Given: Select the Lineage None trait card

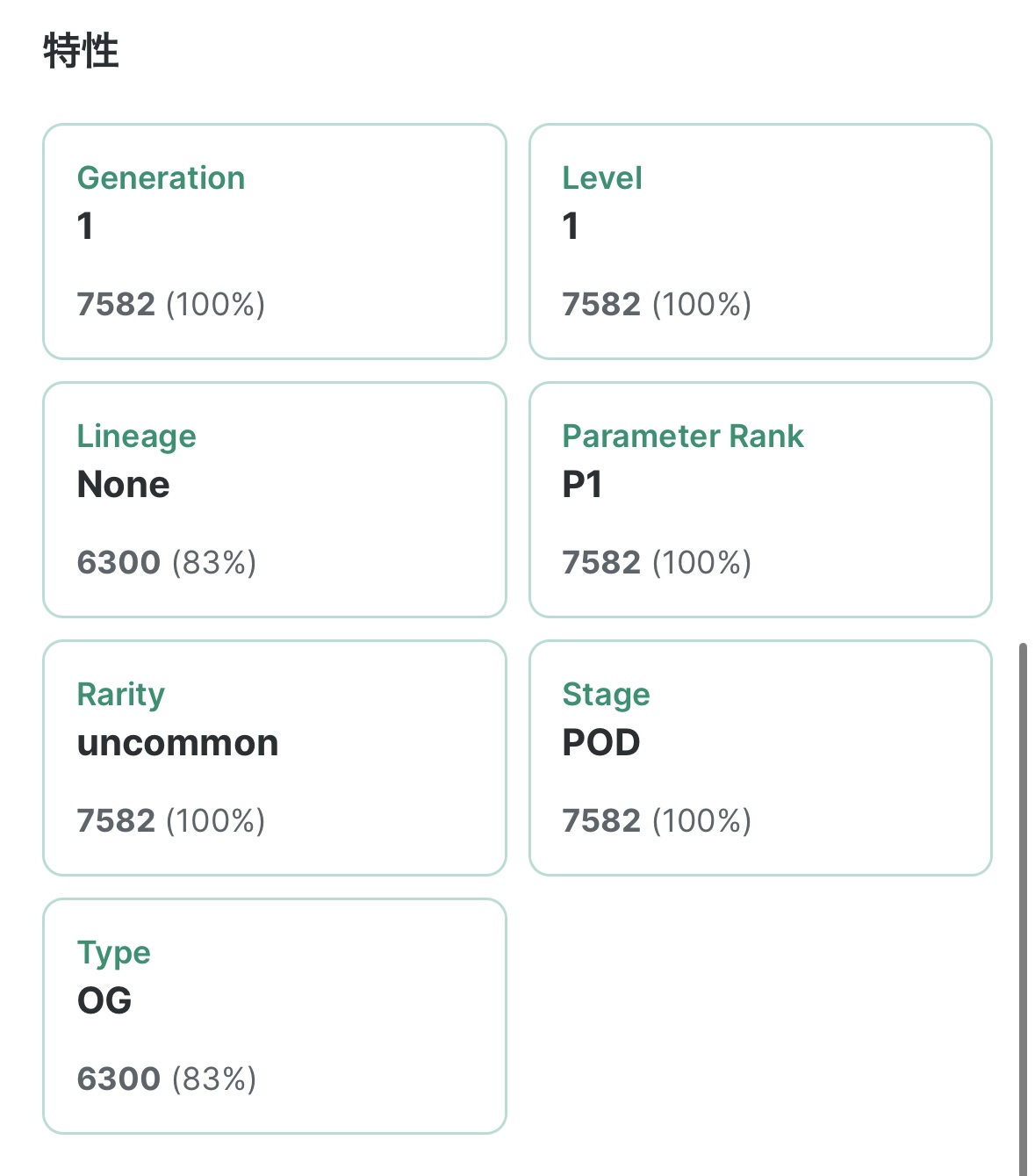Looking at the screenshot, I should point(275,500).
